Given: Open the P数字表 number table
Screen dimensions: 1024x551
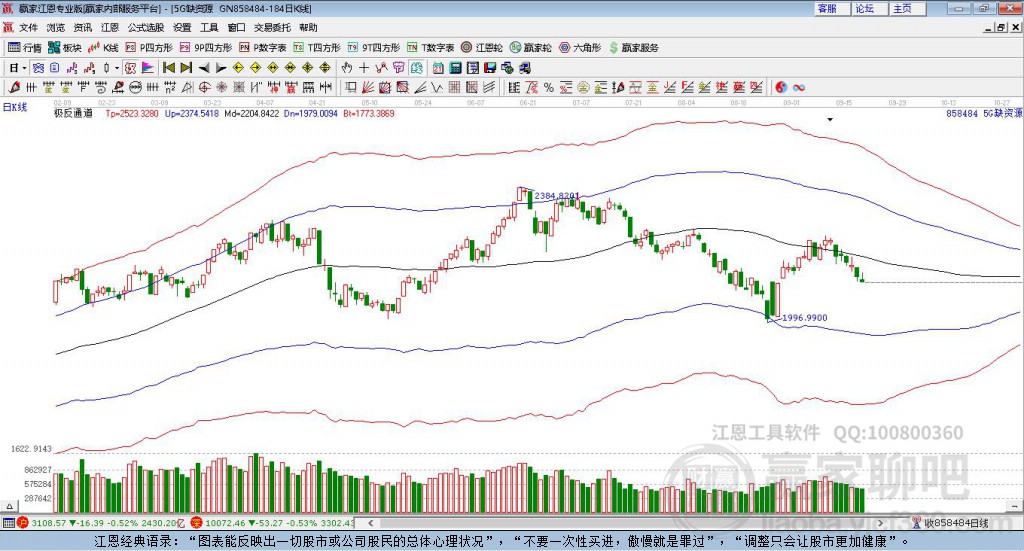Looking at the screenshot, I should (x=263, y=48).
